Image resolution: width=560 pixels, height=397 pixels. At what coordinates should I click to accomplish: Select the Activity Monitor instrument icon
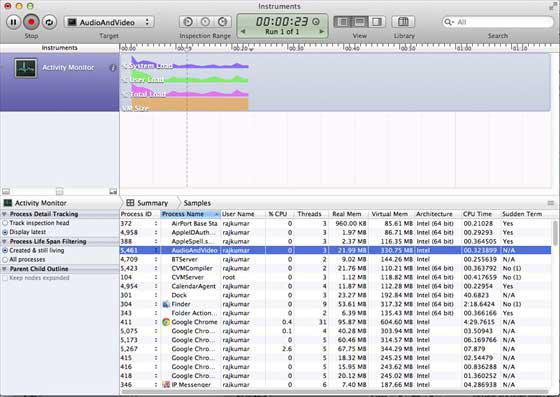point(25,68)
